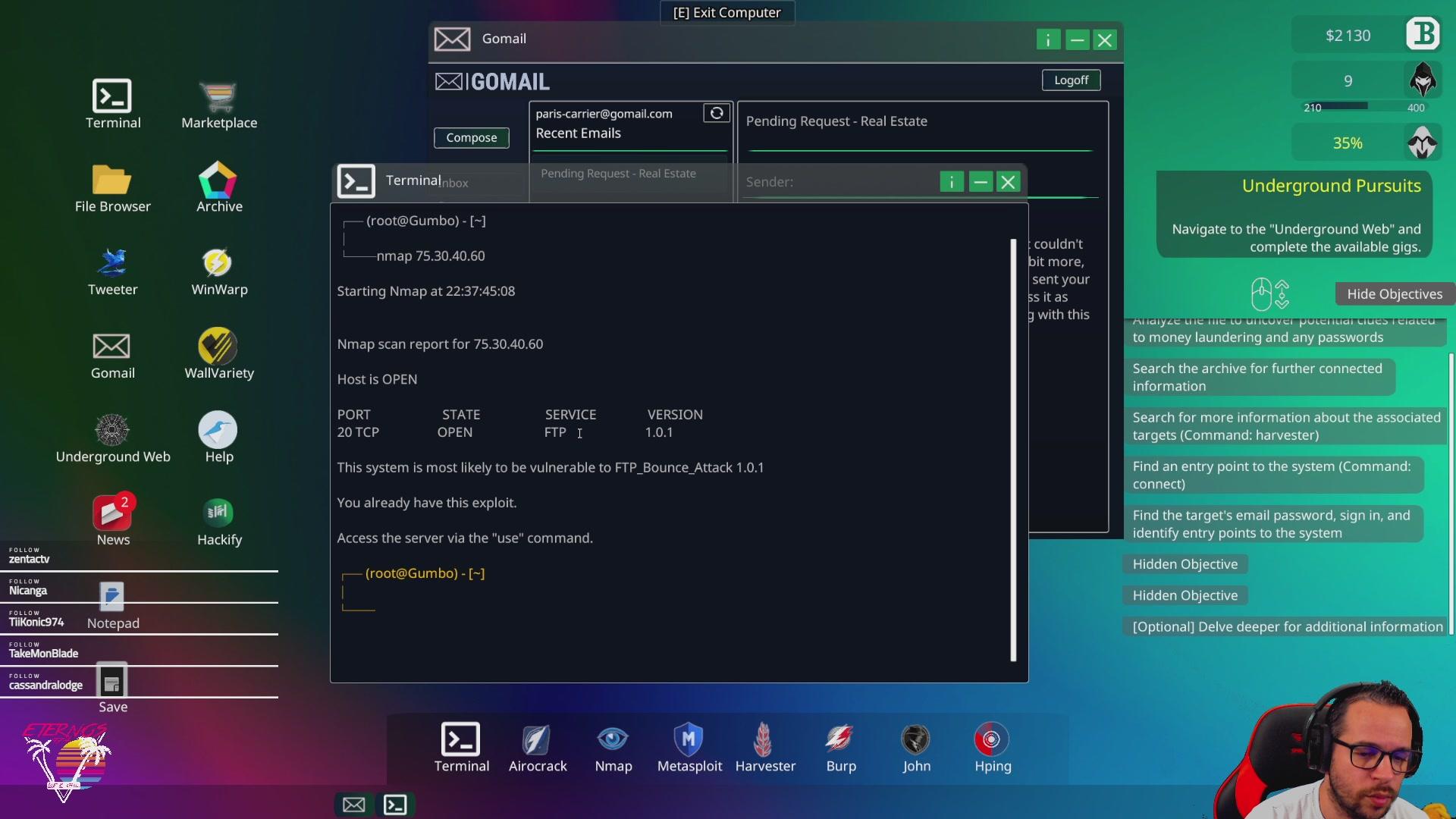Image resolution: width=1456 pixels, height=819 pixels.
Task: Open the Gomail desktop envelope icon
Action: tap(112, 354)
